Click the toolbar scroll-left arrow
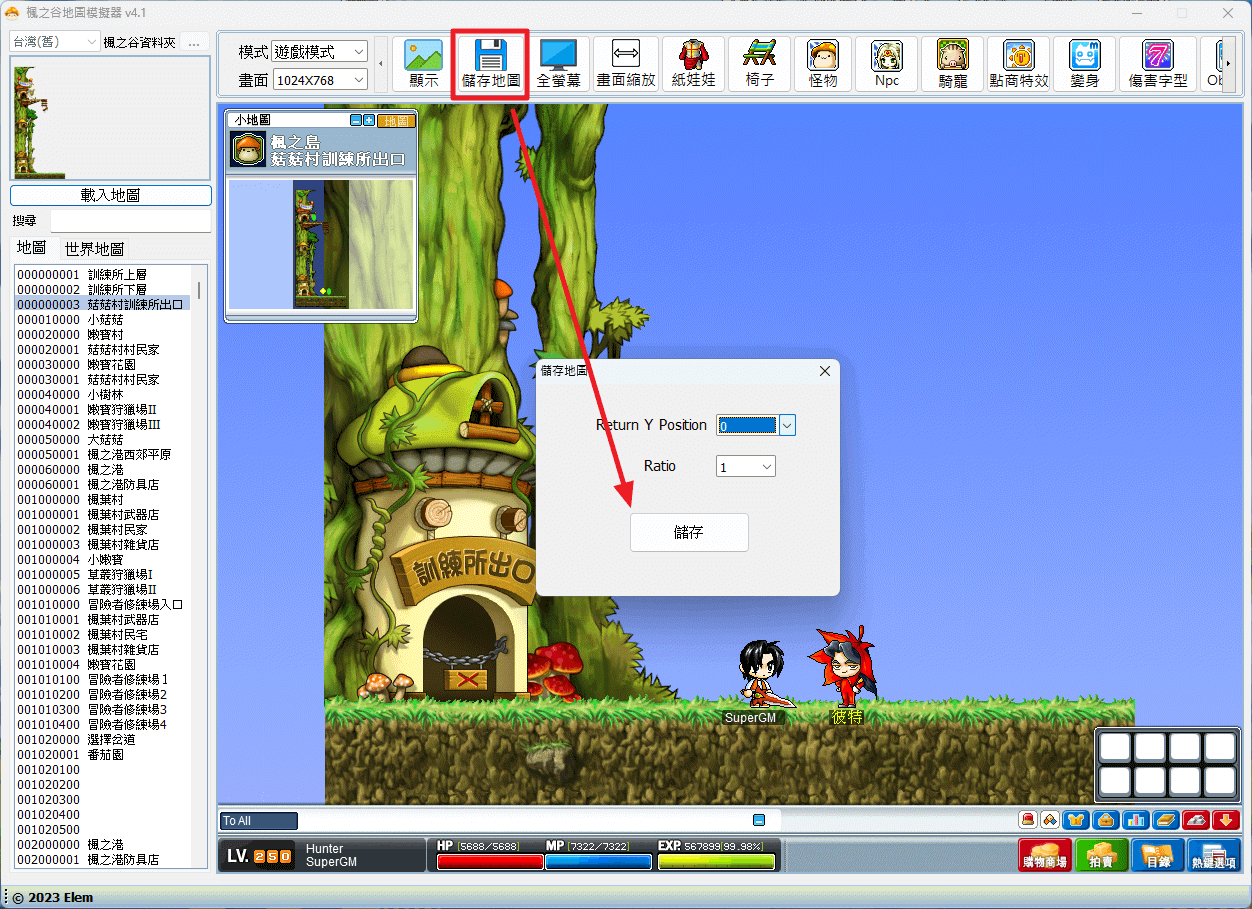 [x=380, y=64]
